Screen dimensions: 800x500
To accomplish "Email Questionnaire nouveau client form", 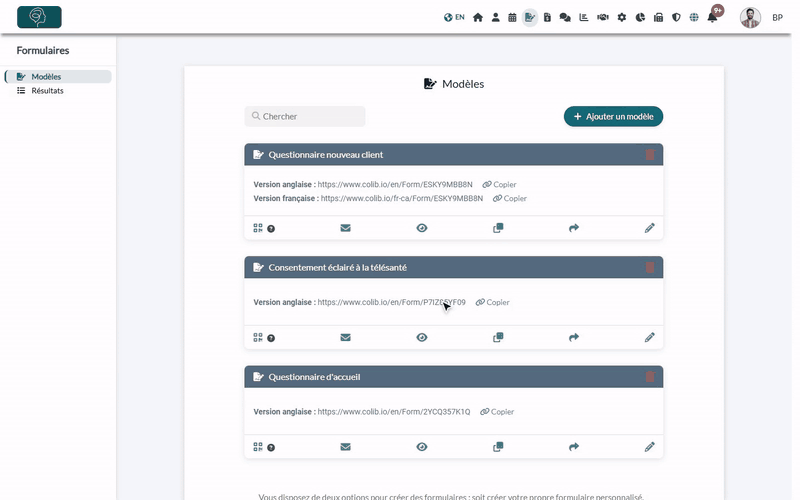I will [x=345, y=228].
